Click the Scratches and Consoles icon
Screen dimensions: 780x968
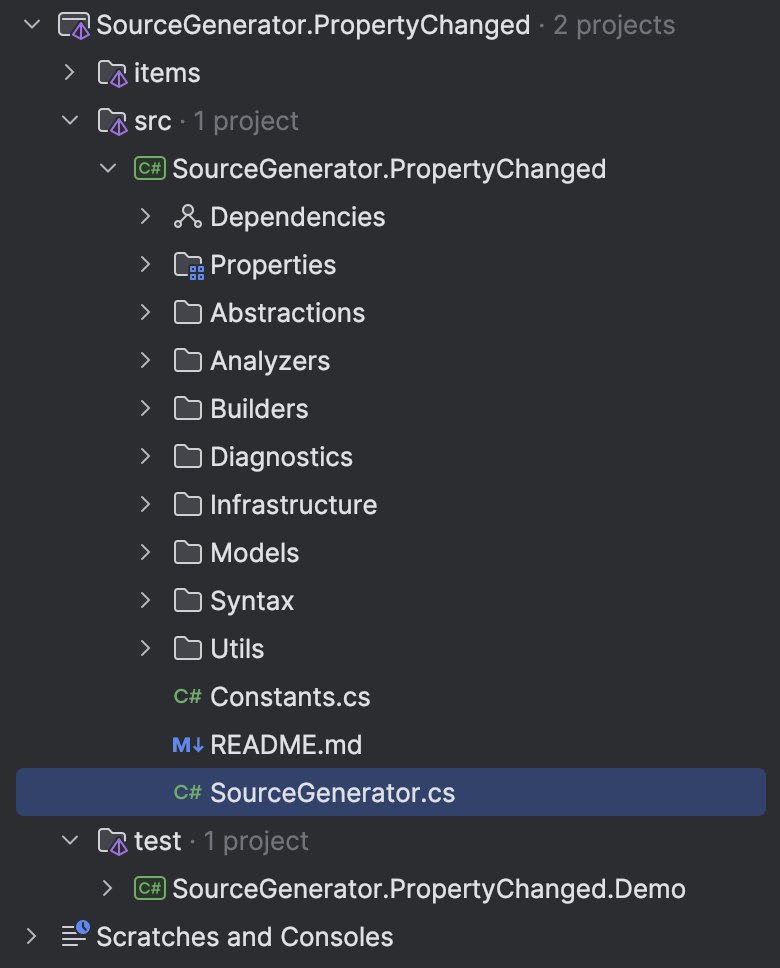click(x=74, y=936)
